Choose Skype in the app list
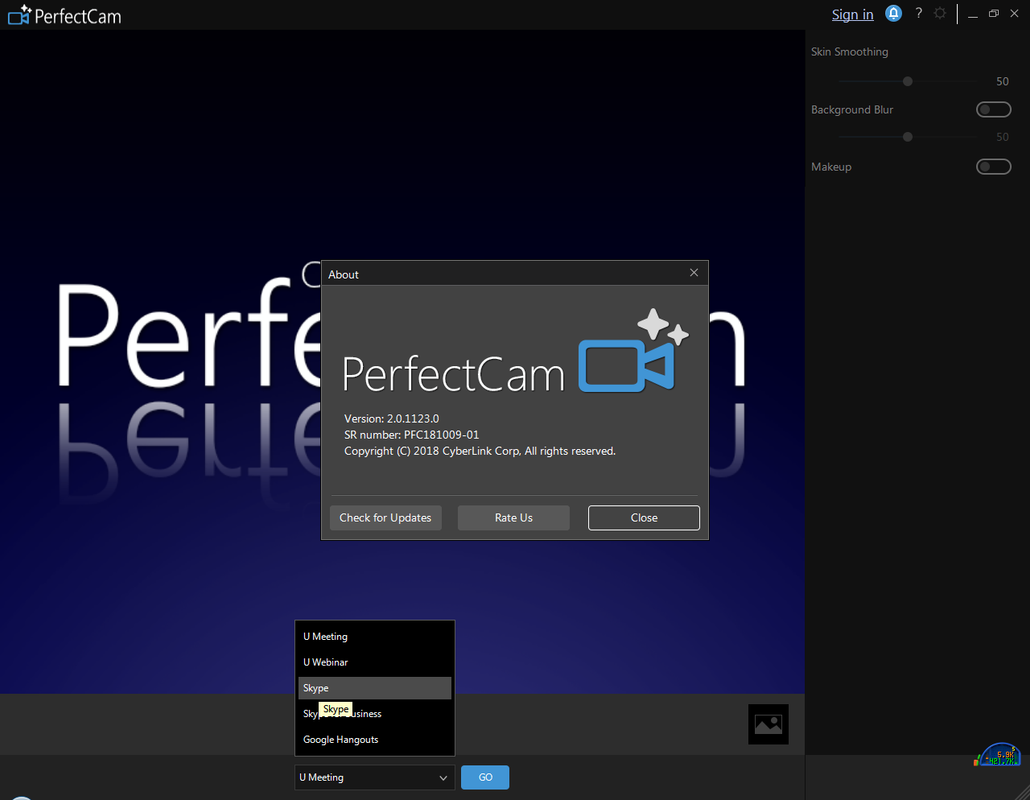Viewport: 1030px width, 800px height. [x=374, y=688]
